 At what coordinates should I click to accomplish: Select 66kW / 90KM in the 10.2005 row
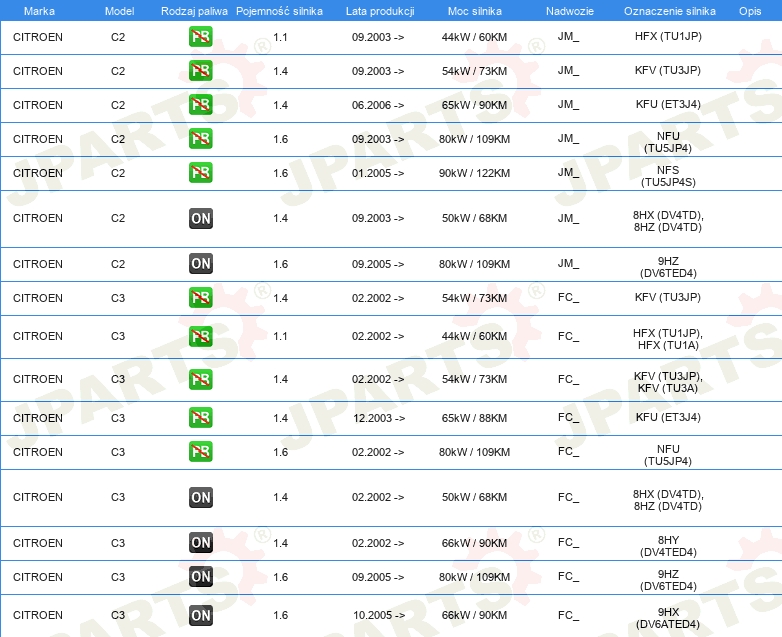(474, 615)
